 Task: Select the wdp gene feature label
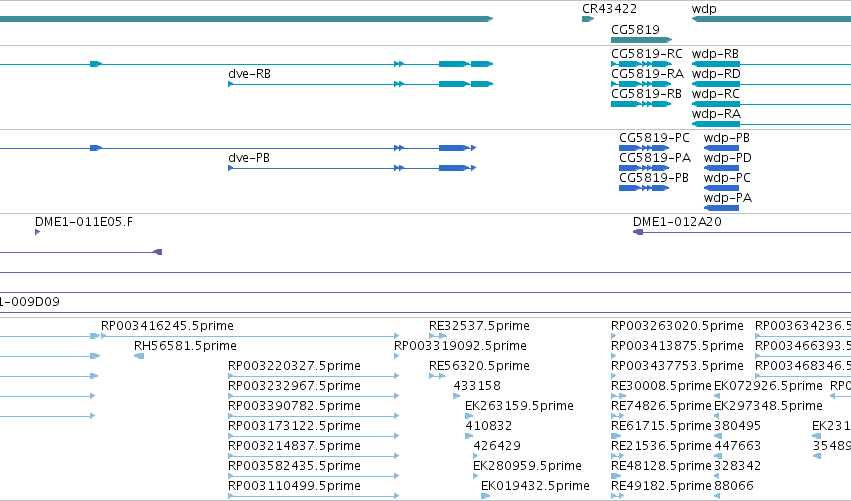click(704, 9)
